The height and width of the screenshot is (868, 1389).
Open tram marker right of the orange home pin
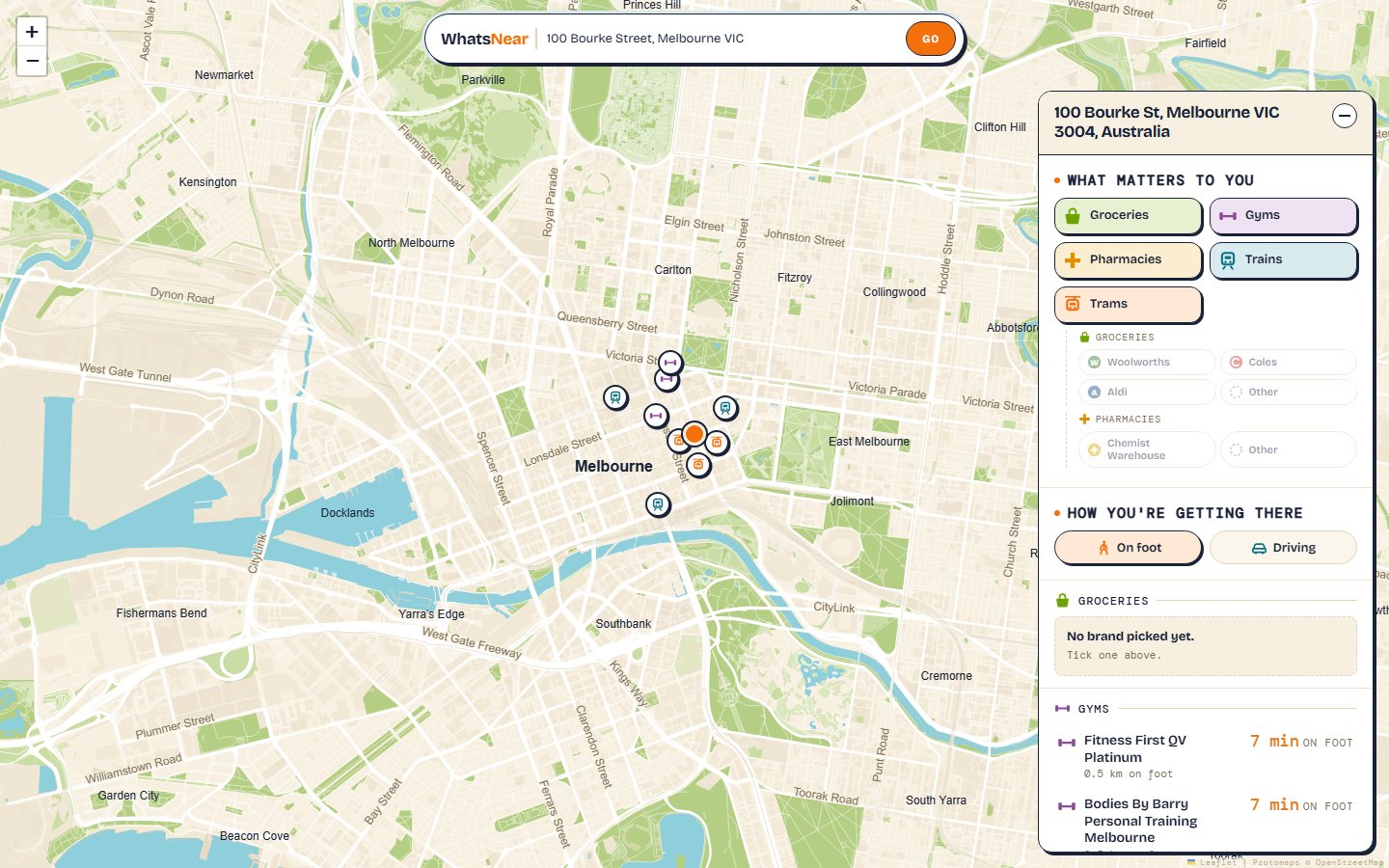[717, 443]
